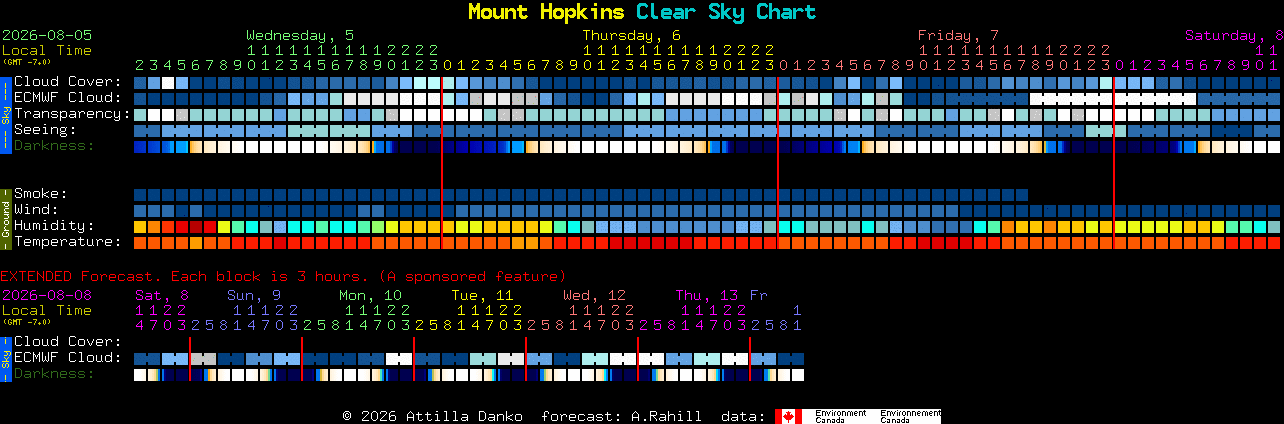Image resolution: width=1284 pixels, height=424 pixels.
Task: Click the first block in the Temperature row
Action: [140, 243]
